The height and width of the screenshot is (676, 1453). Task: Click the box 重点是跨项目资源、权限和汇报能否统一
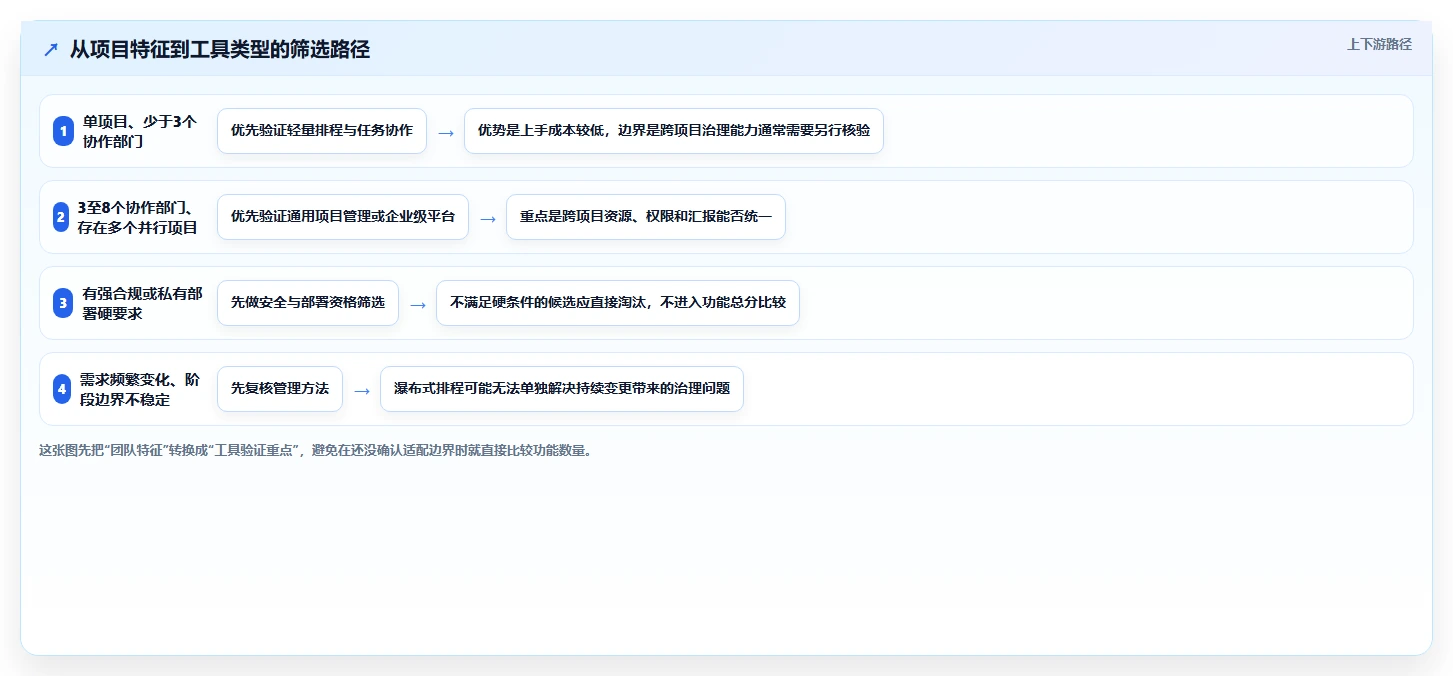tap(646, 217)
